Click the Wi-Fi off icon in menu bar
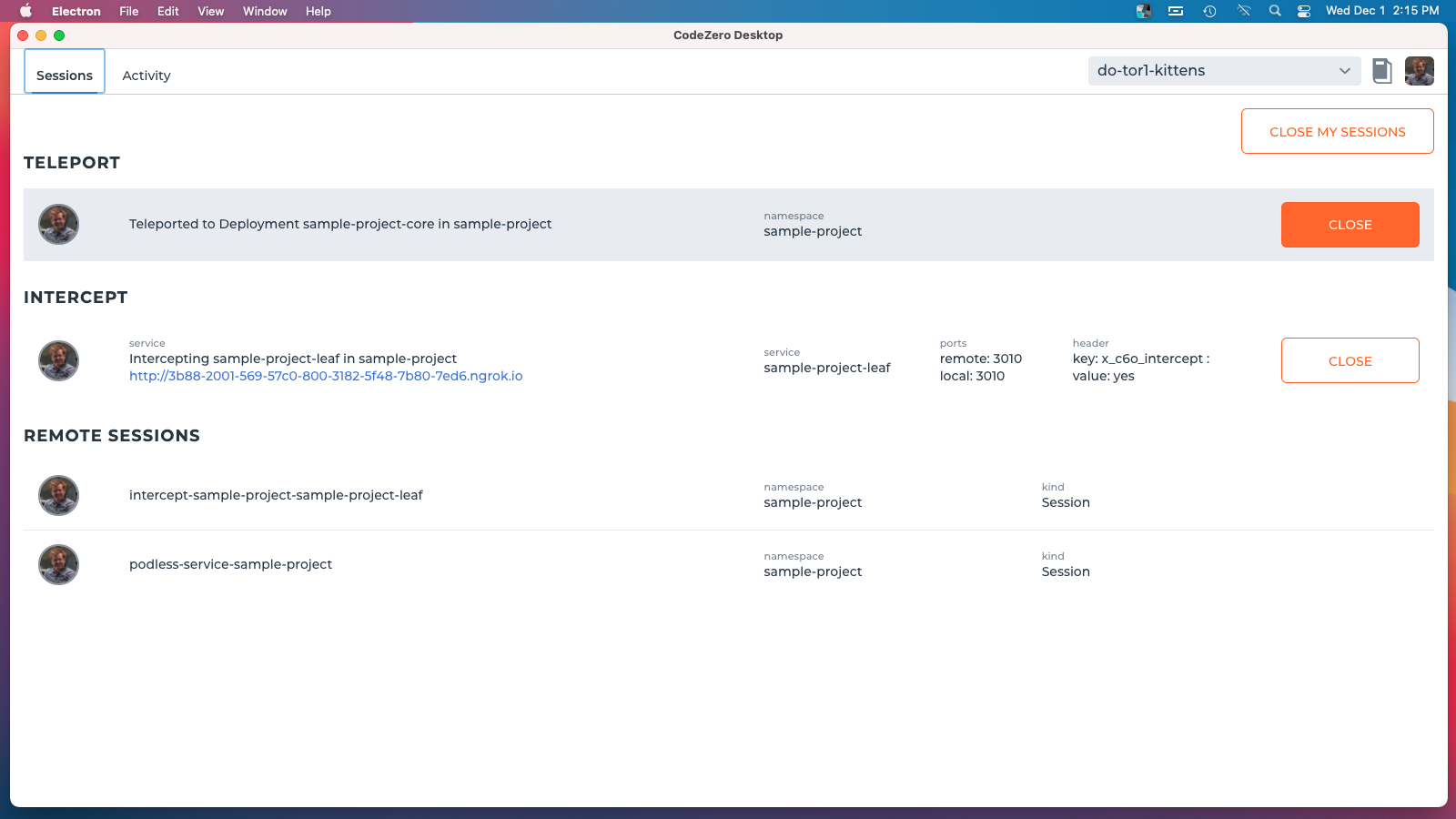 click(1243, 11)
